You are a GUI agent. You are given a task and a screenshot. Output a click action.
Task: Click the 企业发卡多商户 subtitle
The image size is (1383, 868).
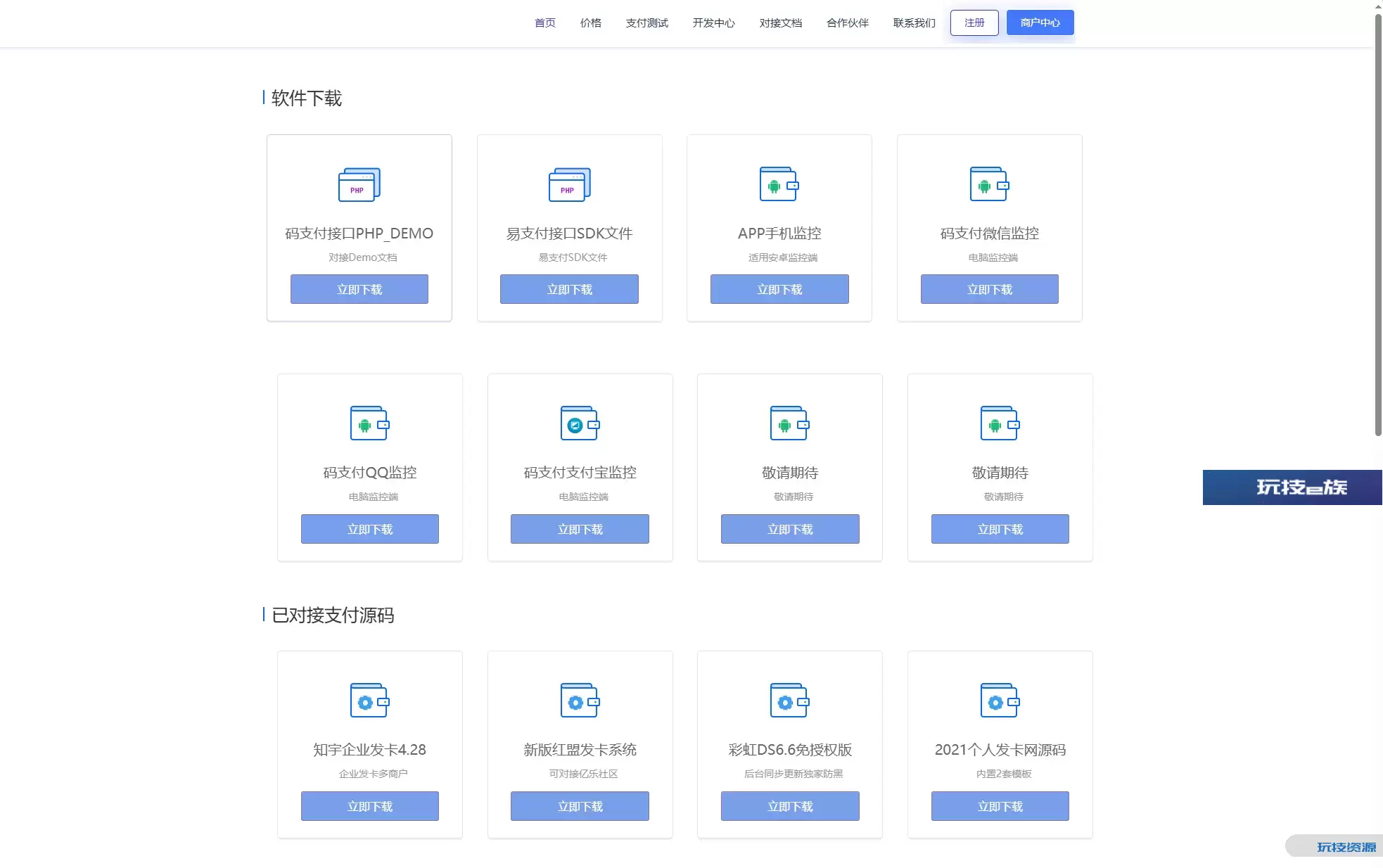point(374,774)
